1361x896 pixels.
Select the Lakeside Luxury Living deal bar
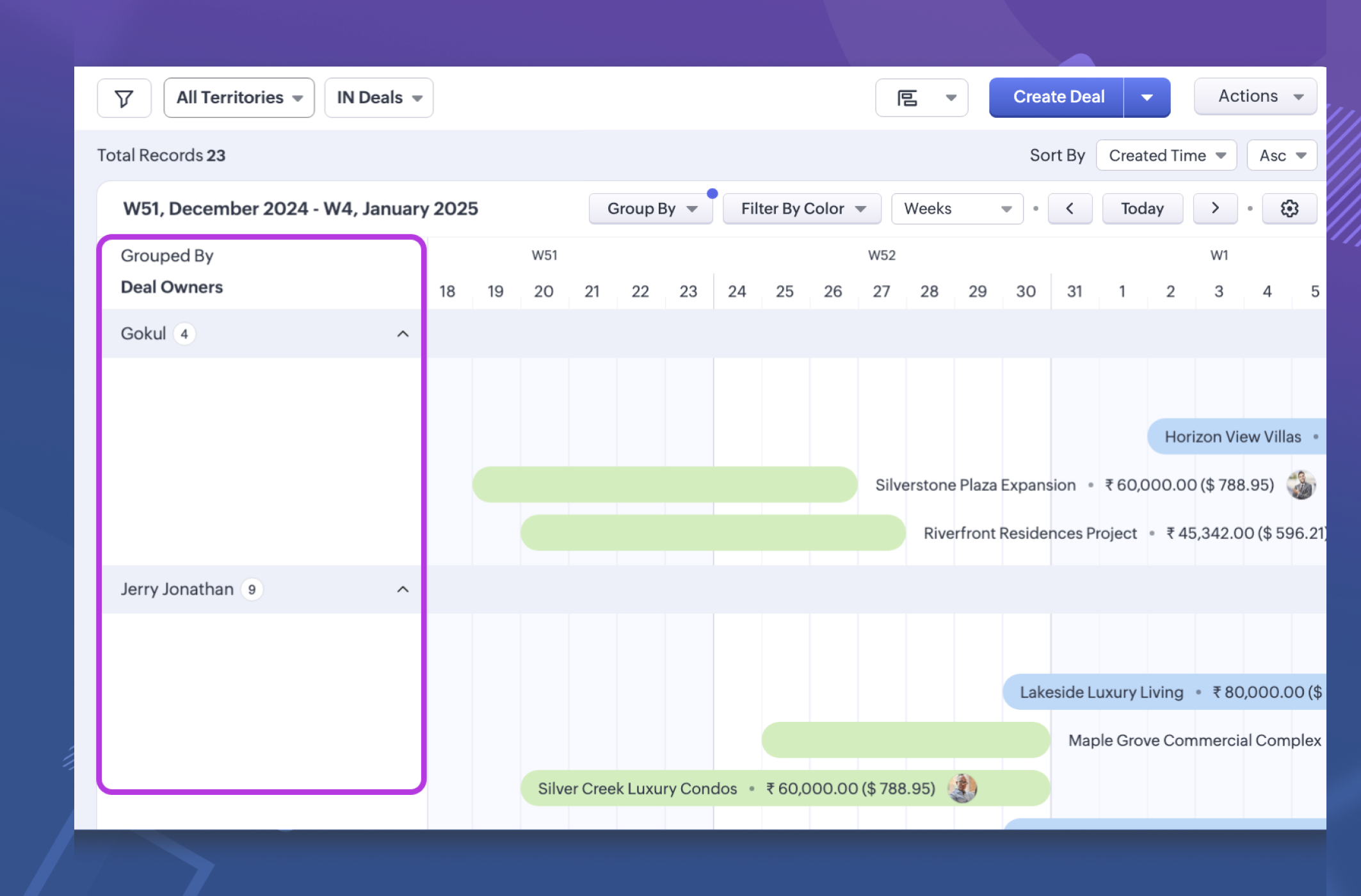(x=1101, y=692)
